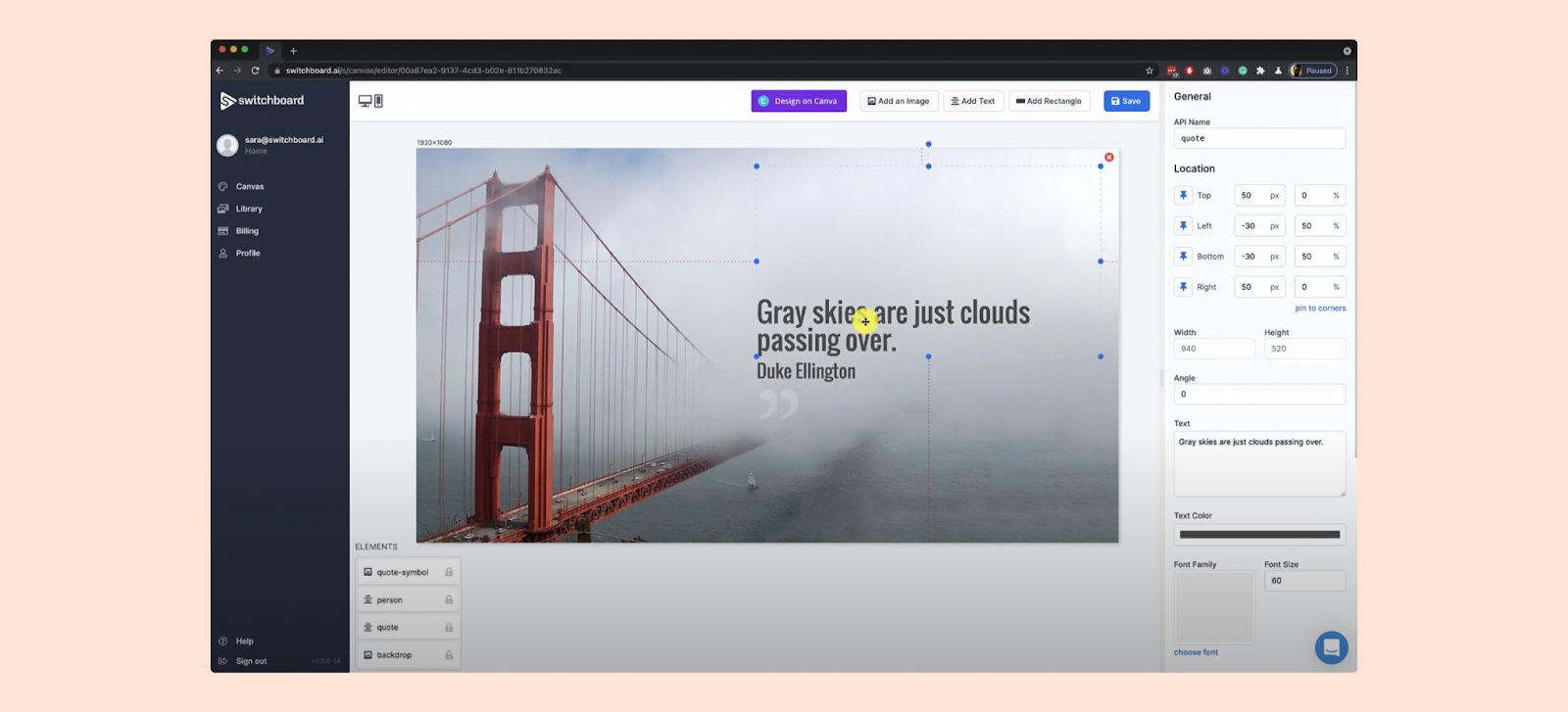The width and height of the screenshot is (1568, 712).
Task: Click the user avatar for sara@switchboard.ai
Action: [227, 145]
